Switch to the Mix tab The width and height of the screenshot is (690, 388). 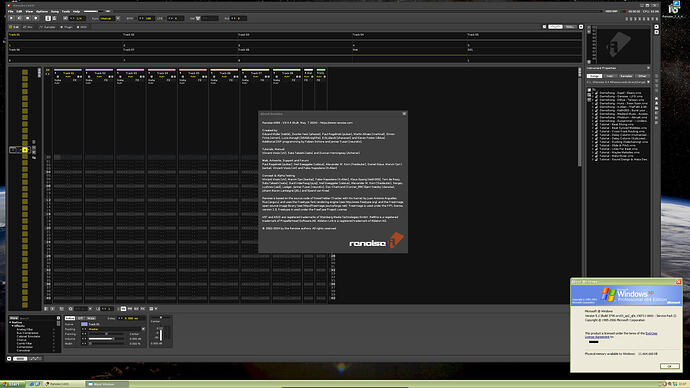(x=28, y=27)
